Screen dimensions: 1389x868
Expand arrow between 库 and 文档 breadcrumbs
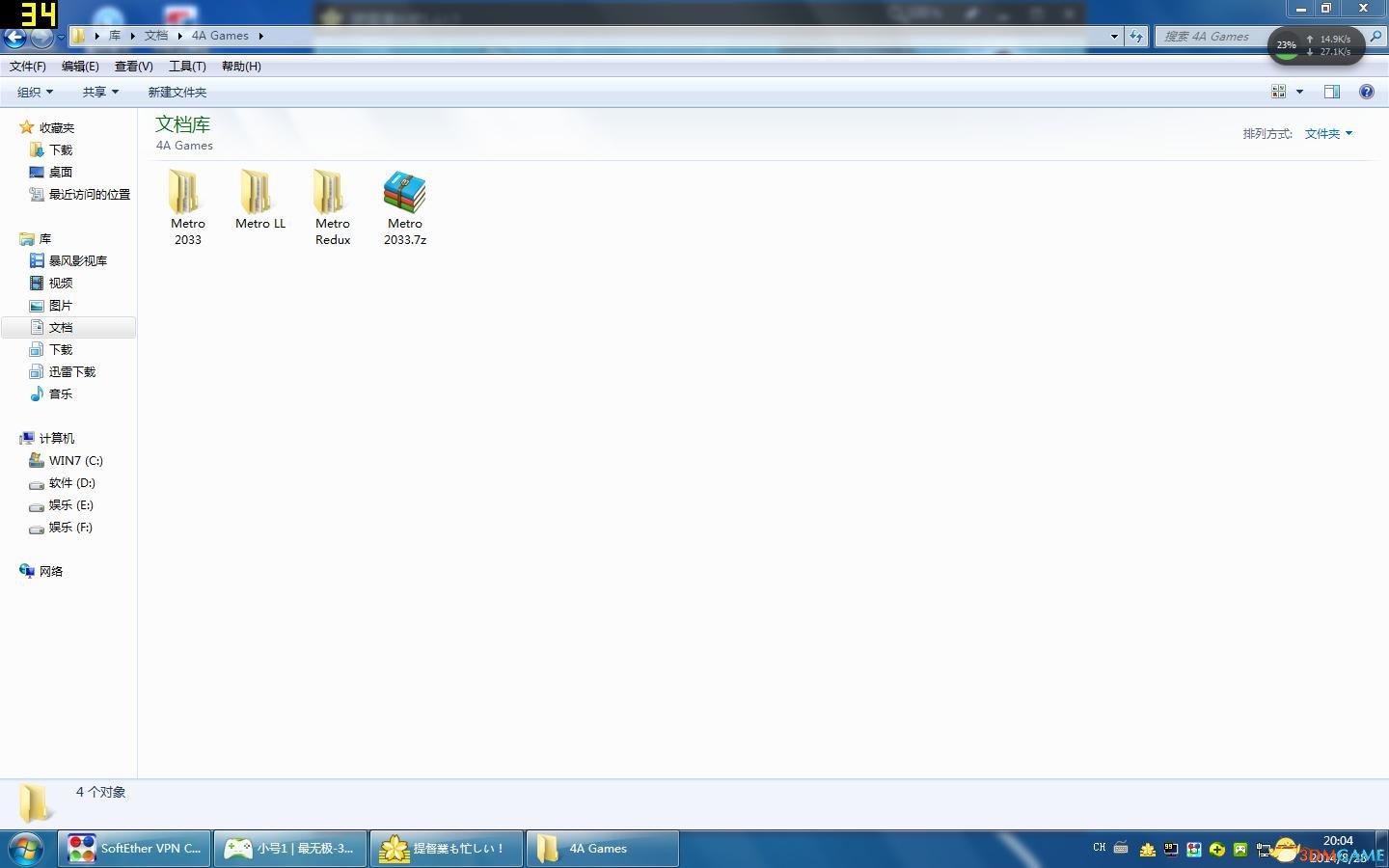point(133,36)
